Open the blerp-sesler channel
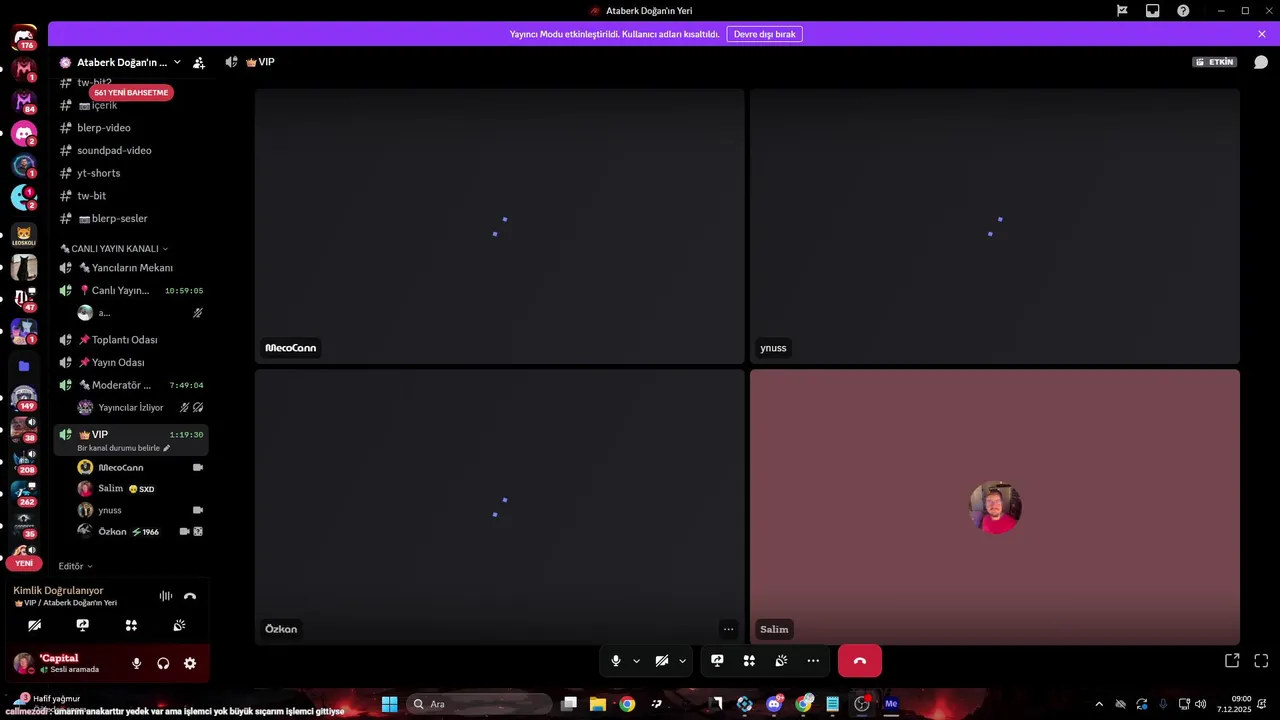Viewport: 1280px width, 720px height. 131,218
